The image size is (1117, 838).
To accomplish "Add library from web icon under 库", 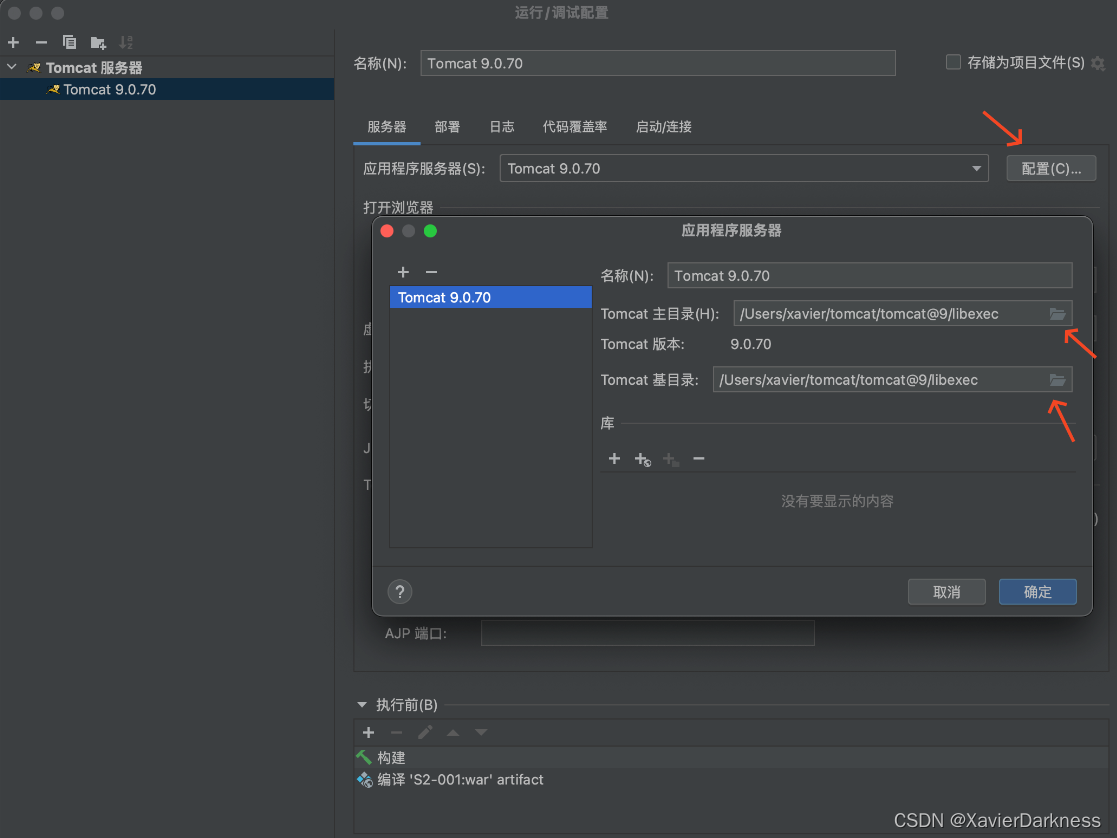I will click(643, 460).
